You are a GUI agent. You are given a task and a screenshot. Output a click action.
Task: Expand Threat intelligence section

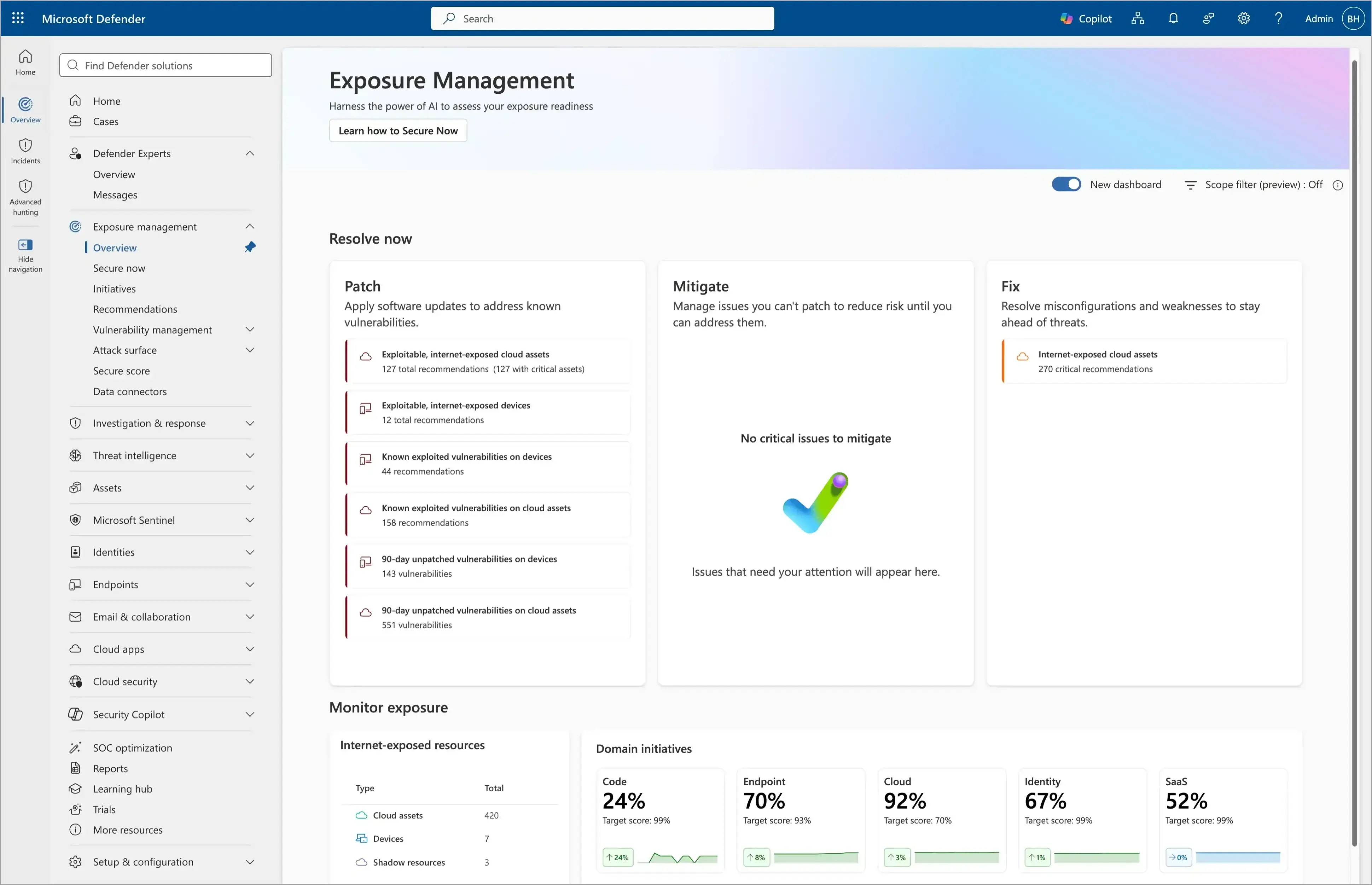(x=250, y=456)
